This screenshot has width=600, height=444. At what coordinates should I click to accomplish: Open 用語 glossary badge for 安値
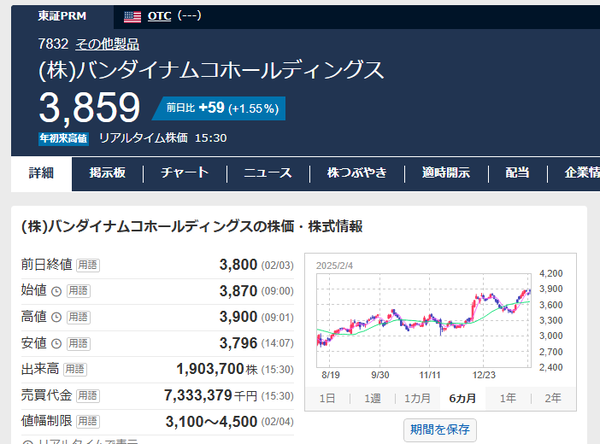pyautogui.click(x=78, y=343)
